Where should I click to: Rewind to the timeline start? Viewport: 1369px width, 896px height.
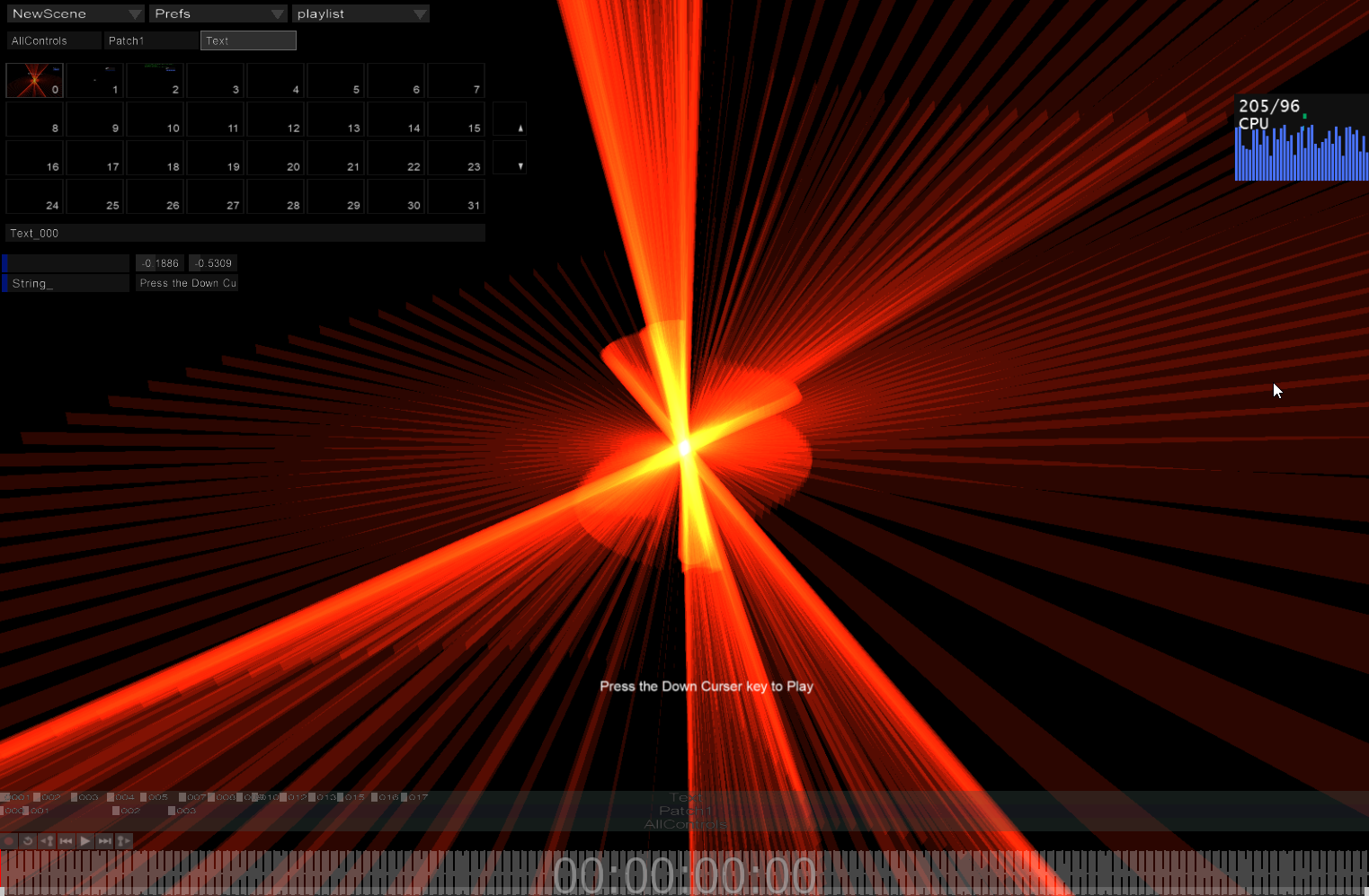[66, 841]
